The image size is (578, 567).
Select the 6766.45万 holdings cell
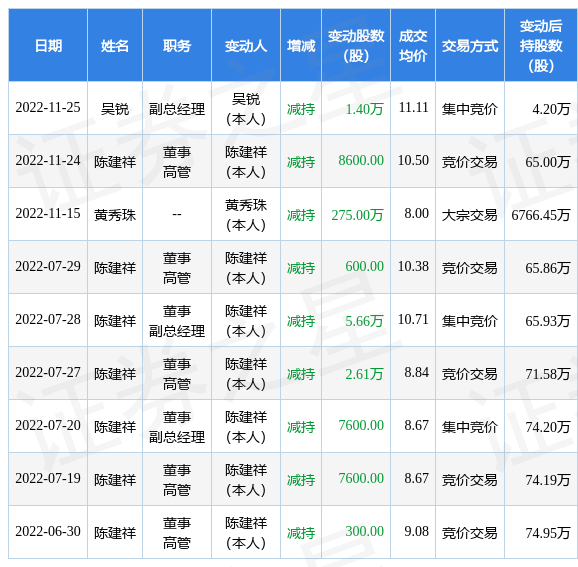(x=541, y=215)
